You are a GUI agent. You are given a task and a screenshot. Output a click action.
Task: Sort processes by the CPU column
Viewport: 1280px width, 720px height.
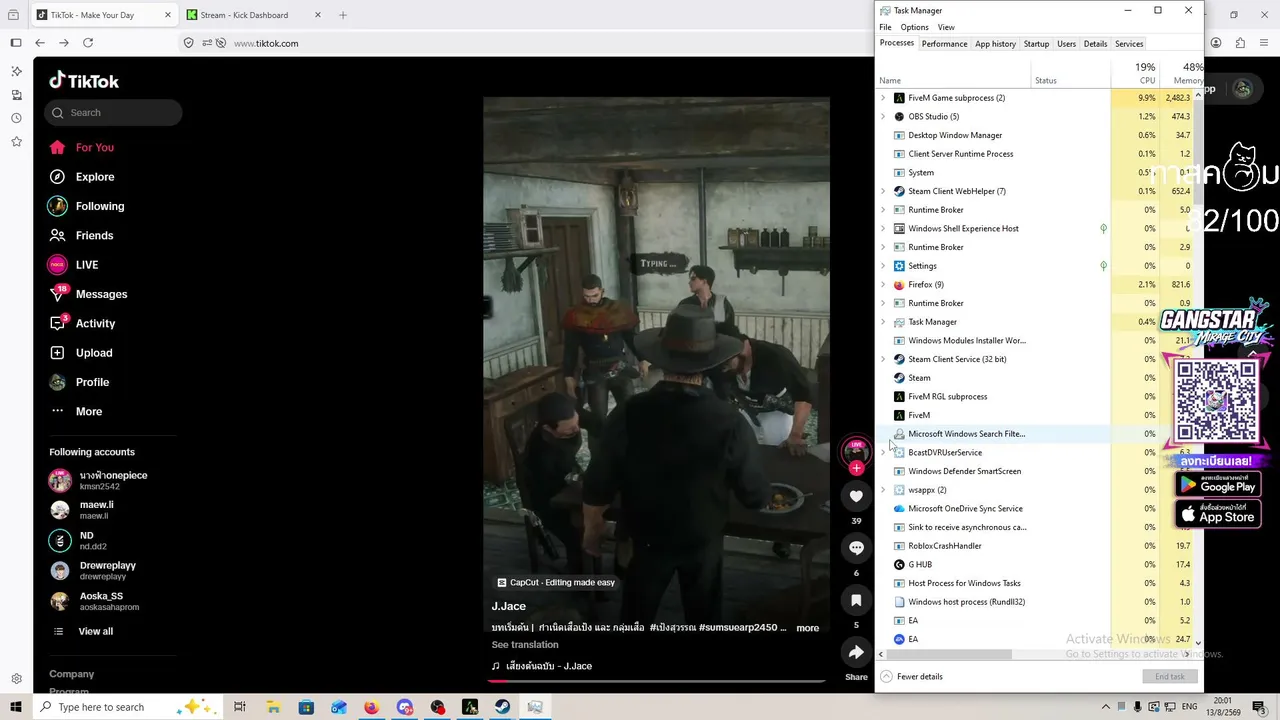(1135, 73)
